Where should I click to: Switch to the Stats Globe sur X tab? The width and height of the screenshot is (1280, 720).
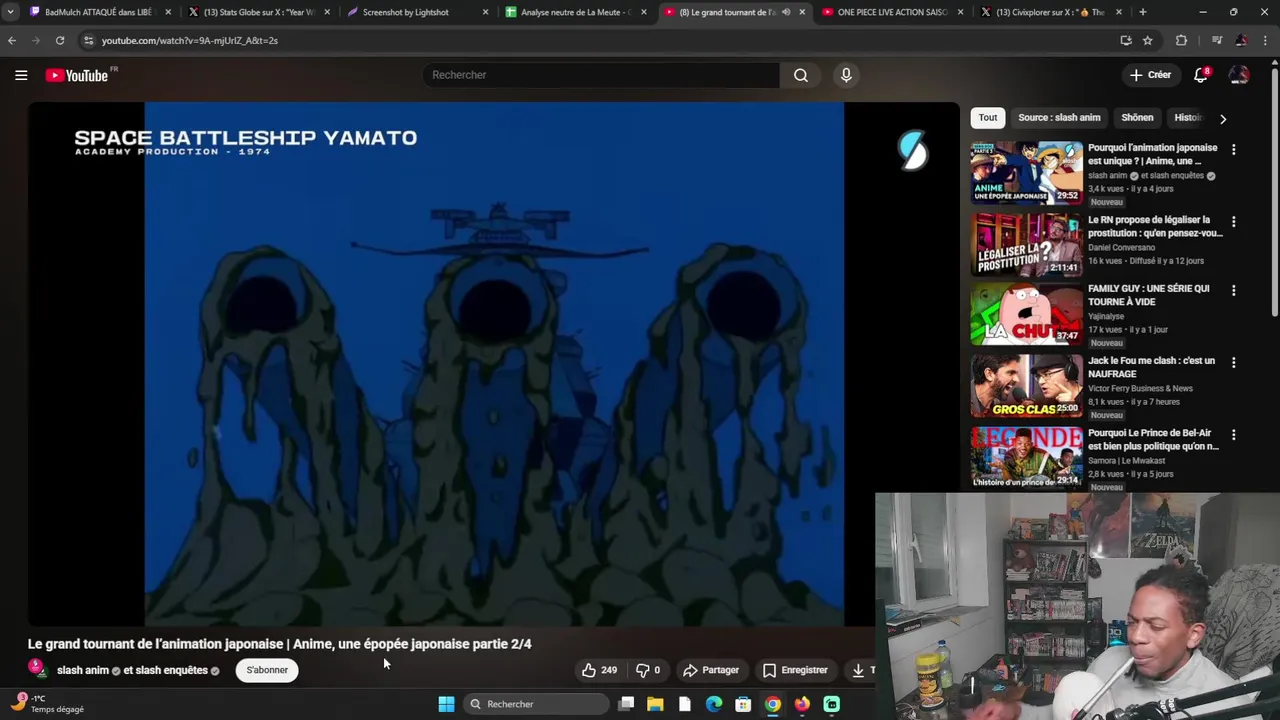point(259,12)
